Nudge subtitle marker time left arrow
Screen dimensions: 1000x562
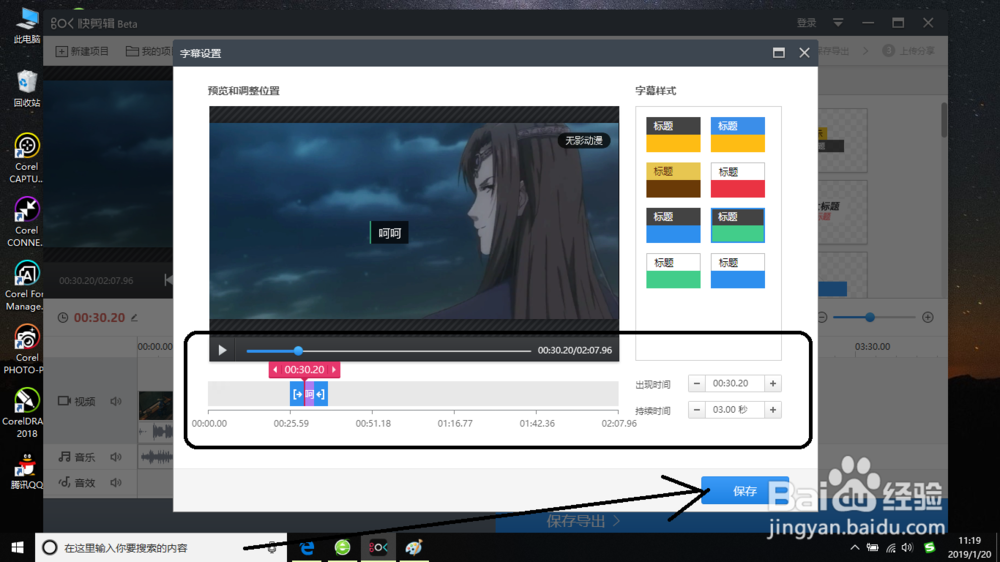click(x=275, y=370)
